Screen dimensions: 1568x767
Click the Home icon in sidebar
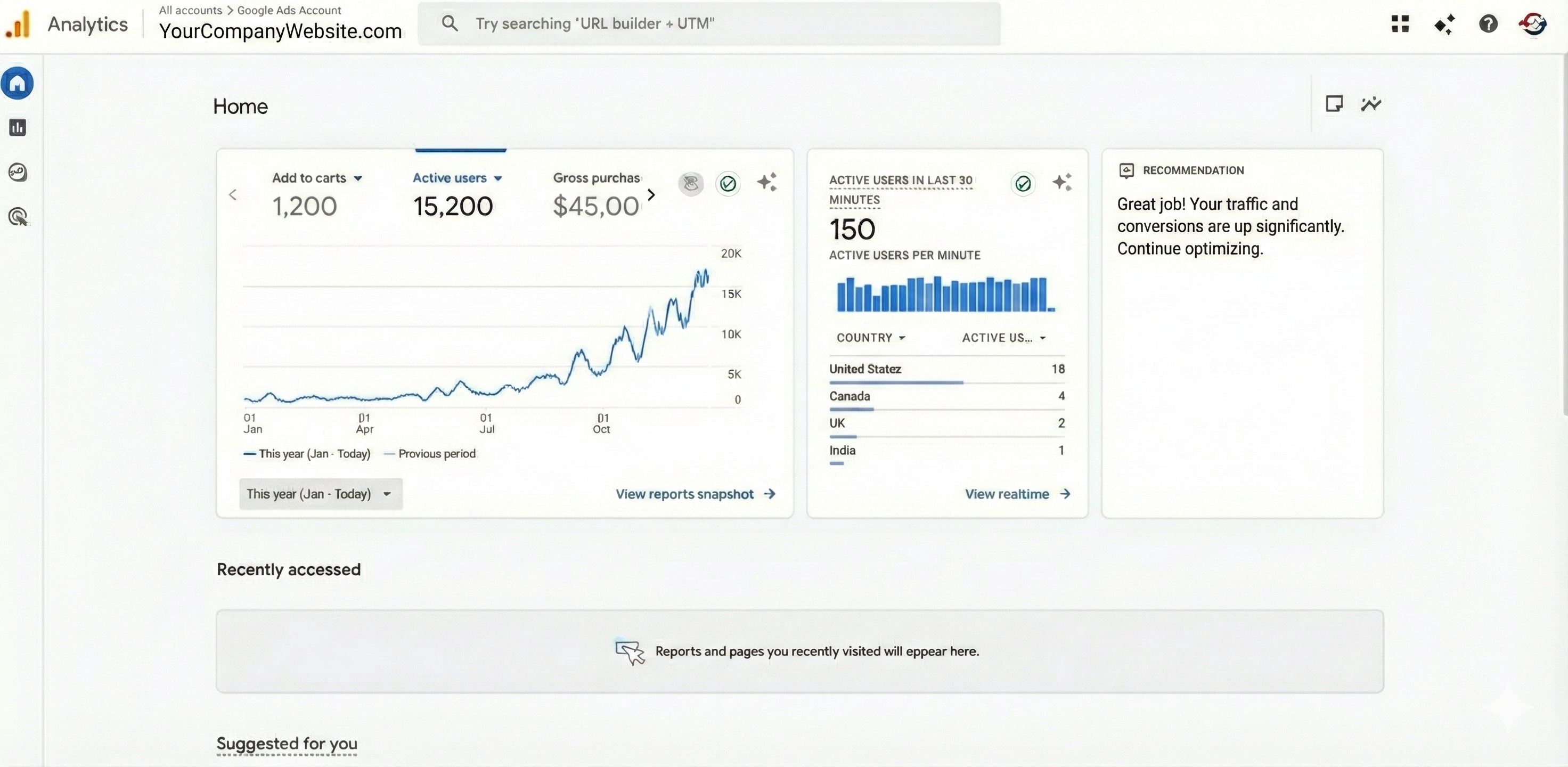(18, 84)
